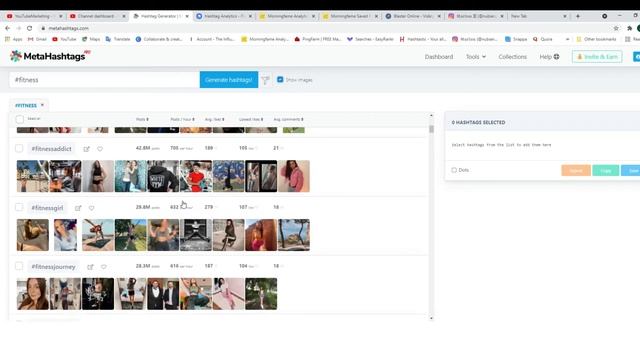Sort by the Posts / hour column
Viewport: 640px width, 360px height.
click(x=182, y=119)
